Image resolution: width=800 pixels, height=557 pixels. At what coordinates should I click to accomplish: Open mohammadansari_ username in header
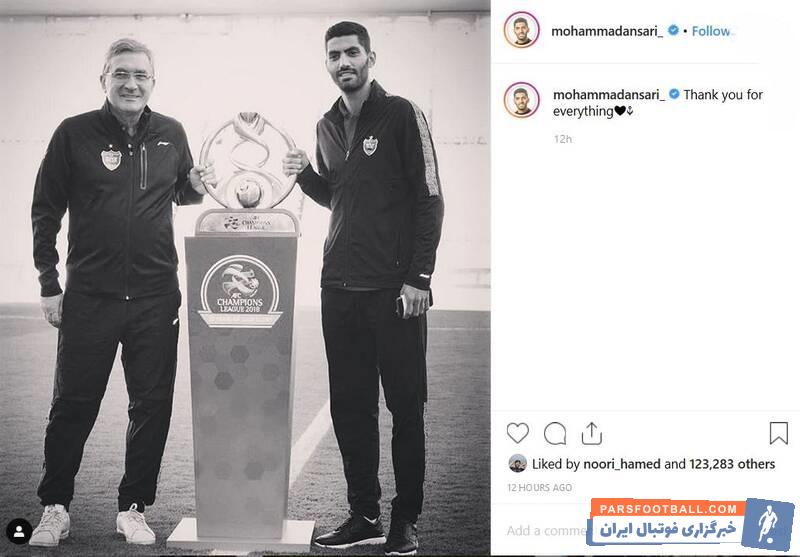607,31
